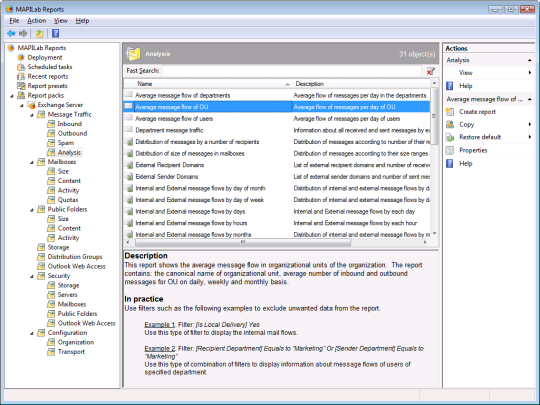Collapse the Mailboxes tree node
This screenshot has width=540, height=405.
click(32, 162)
